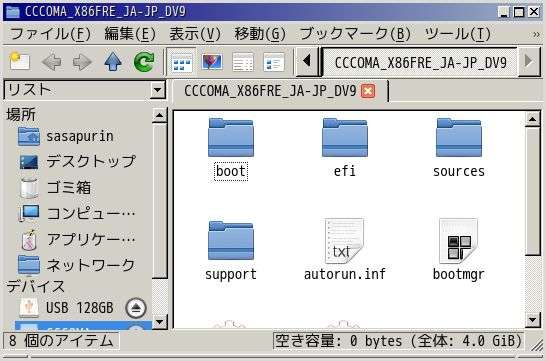Select the boot folder

[231, 149]
